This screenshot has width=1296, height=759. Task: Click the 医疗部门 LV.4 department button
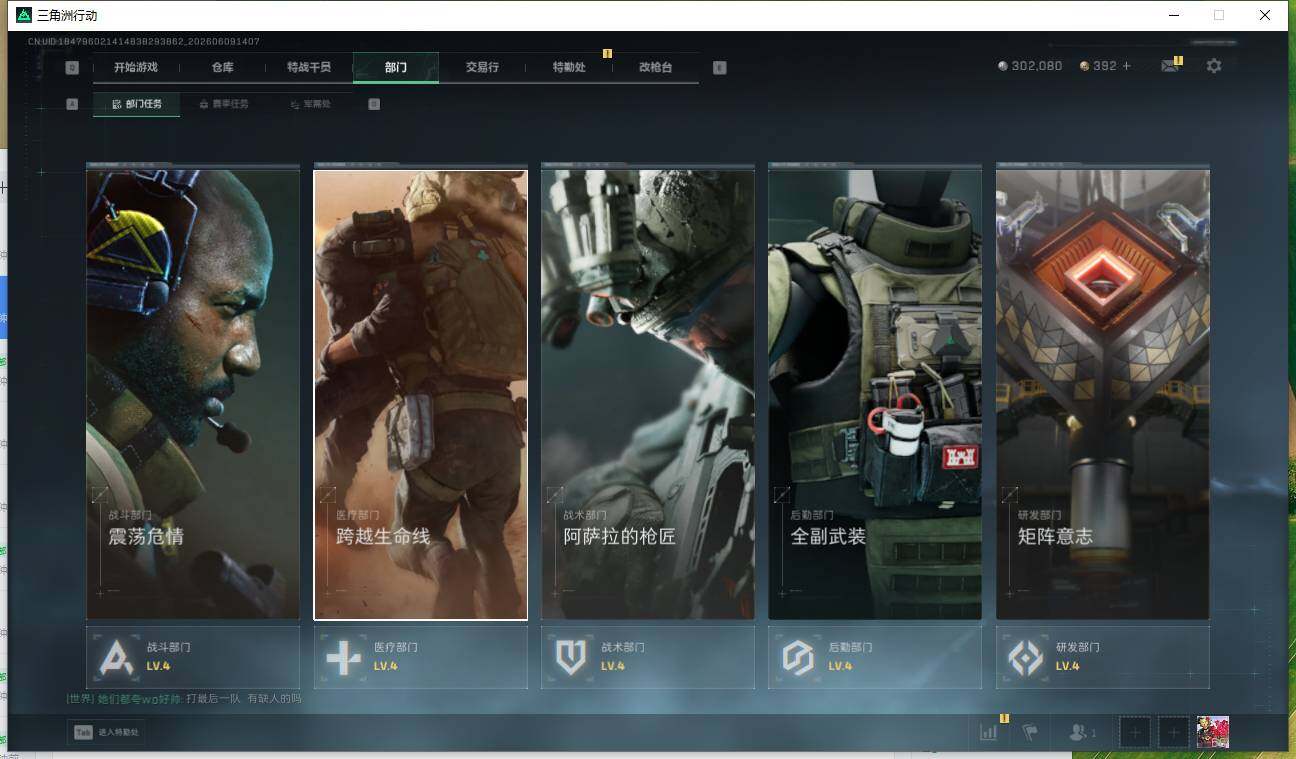tap(421, 657)
